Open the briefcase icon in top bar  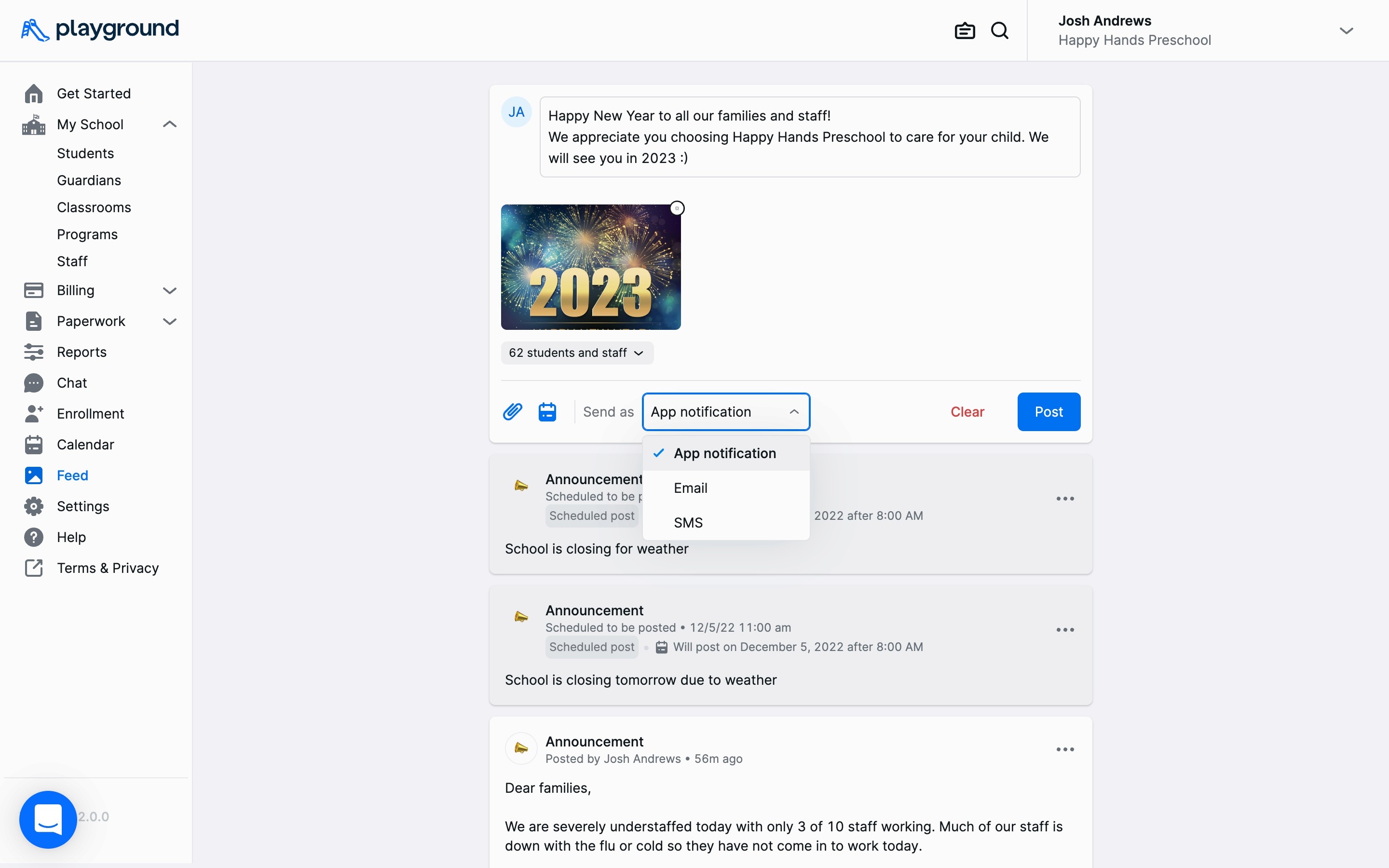coord(964,30)
